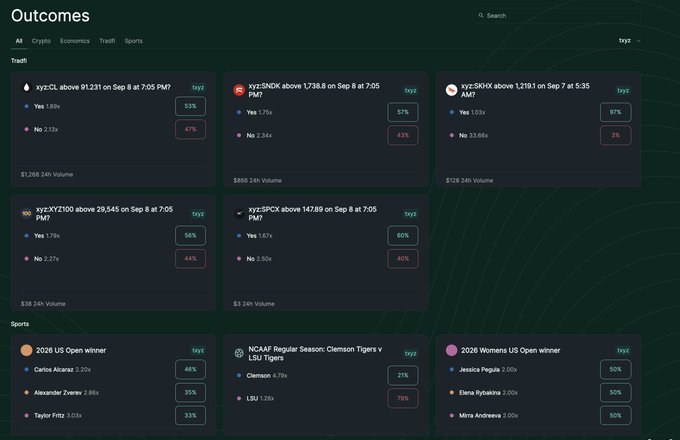Screen dimensions: 680x440
Task: Click '$866 24h Volume' text
Action: tap(257, 180)
